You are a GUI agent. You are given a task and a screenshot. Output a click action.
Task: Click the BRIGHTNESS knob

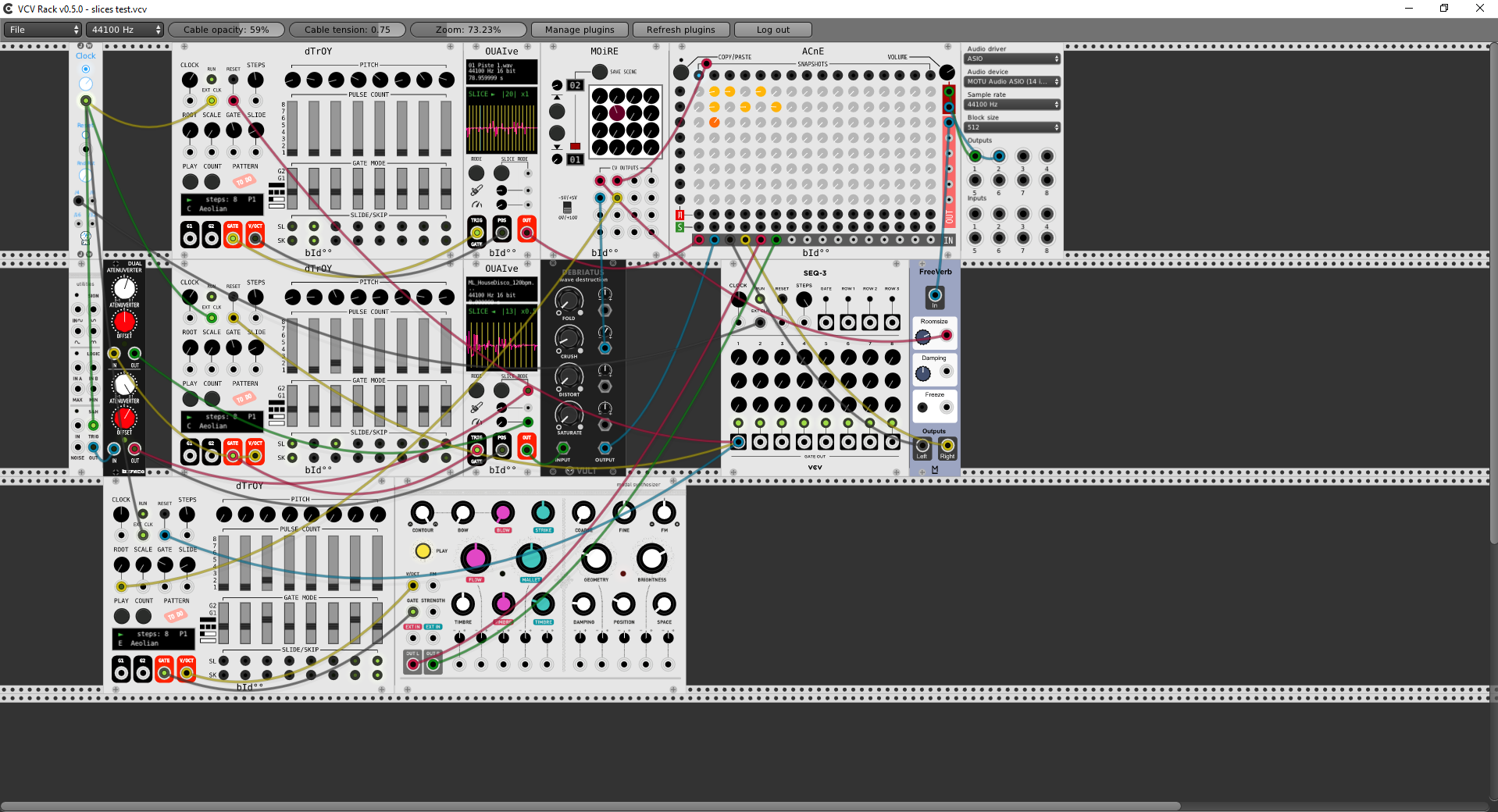click(651, 558)
